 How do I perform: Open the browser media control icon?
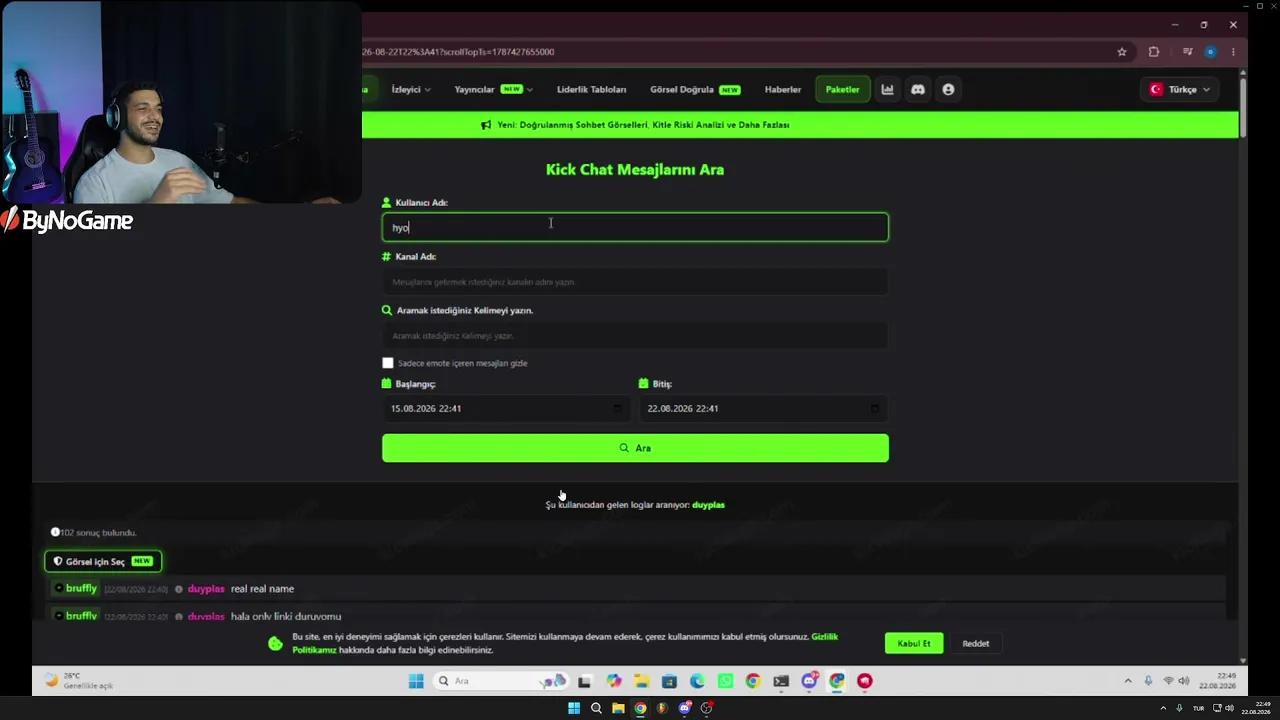1187,52
